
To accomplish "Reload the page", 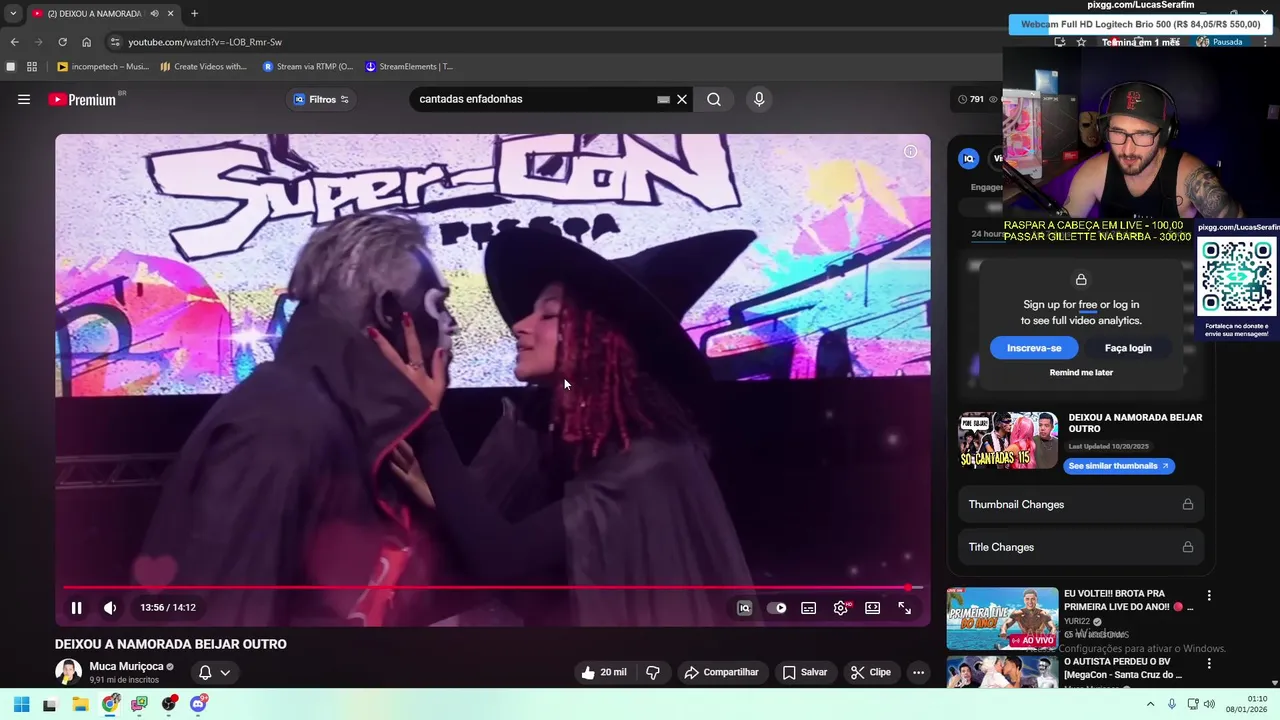I will tap(62, 42).
